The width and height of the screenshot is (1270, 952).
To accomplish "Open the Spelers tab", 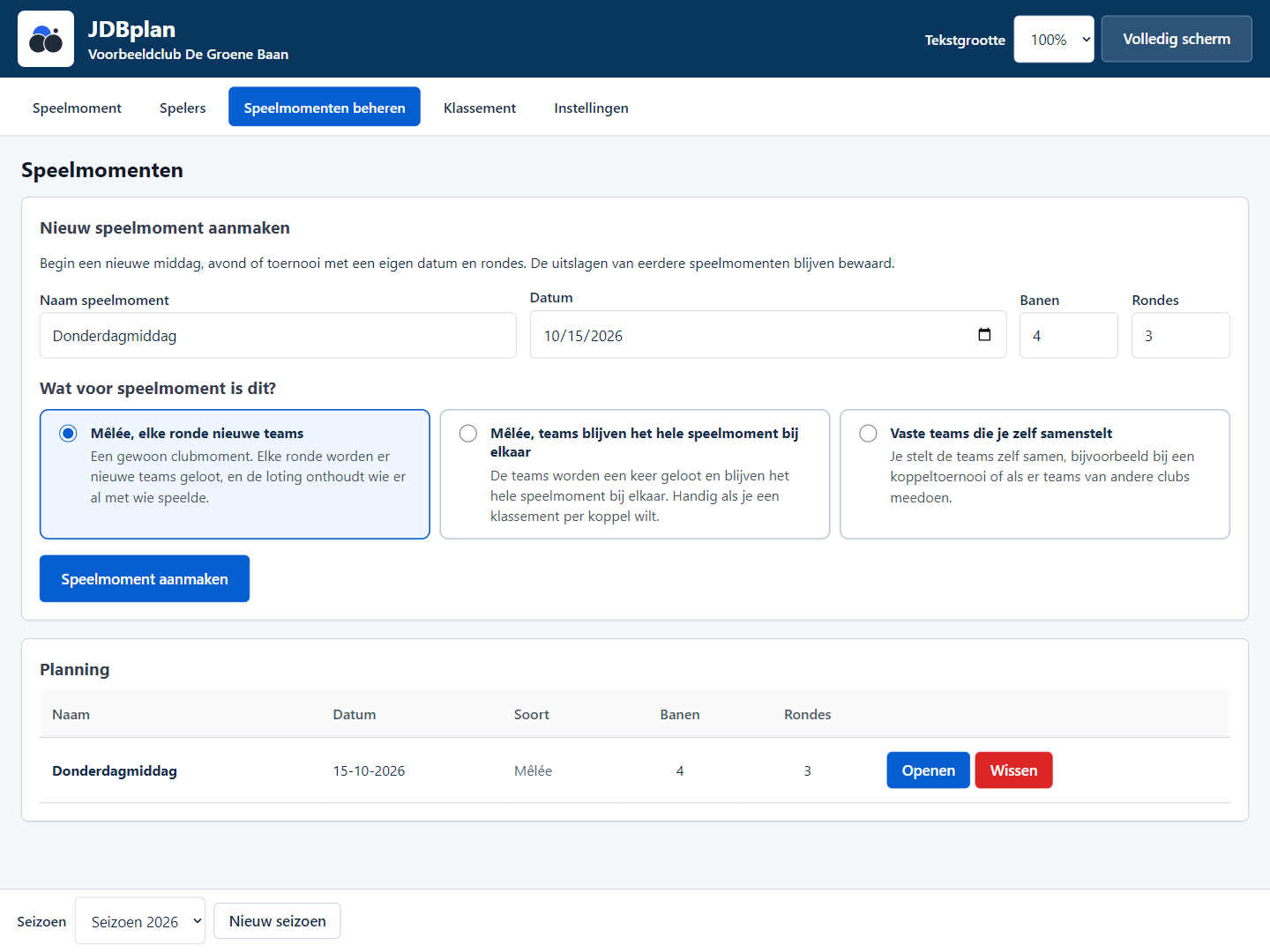I will (183, 108).
